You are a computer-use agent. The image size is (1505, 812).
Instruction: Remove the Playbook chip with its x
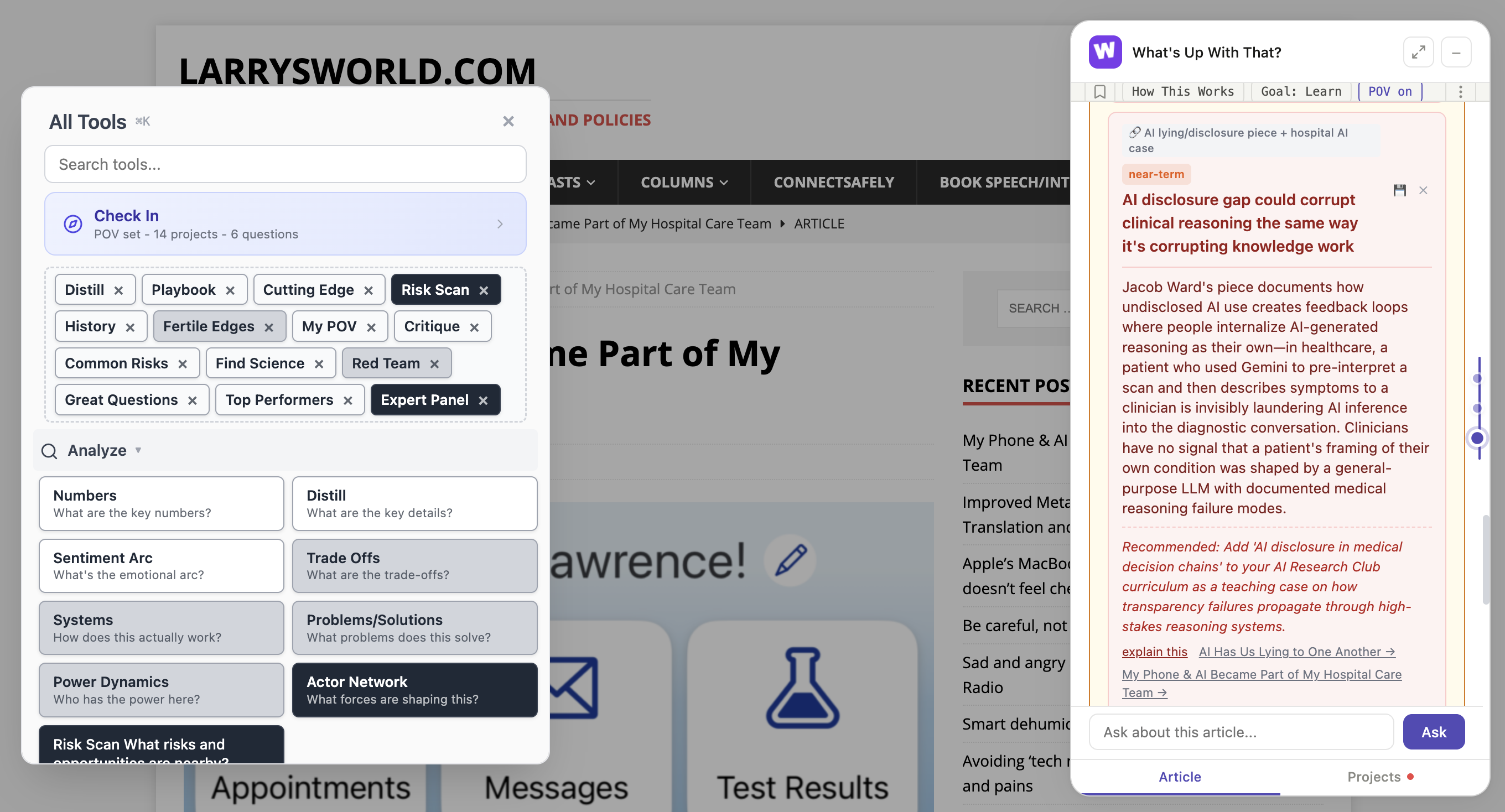pos(230,290)
